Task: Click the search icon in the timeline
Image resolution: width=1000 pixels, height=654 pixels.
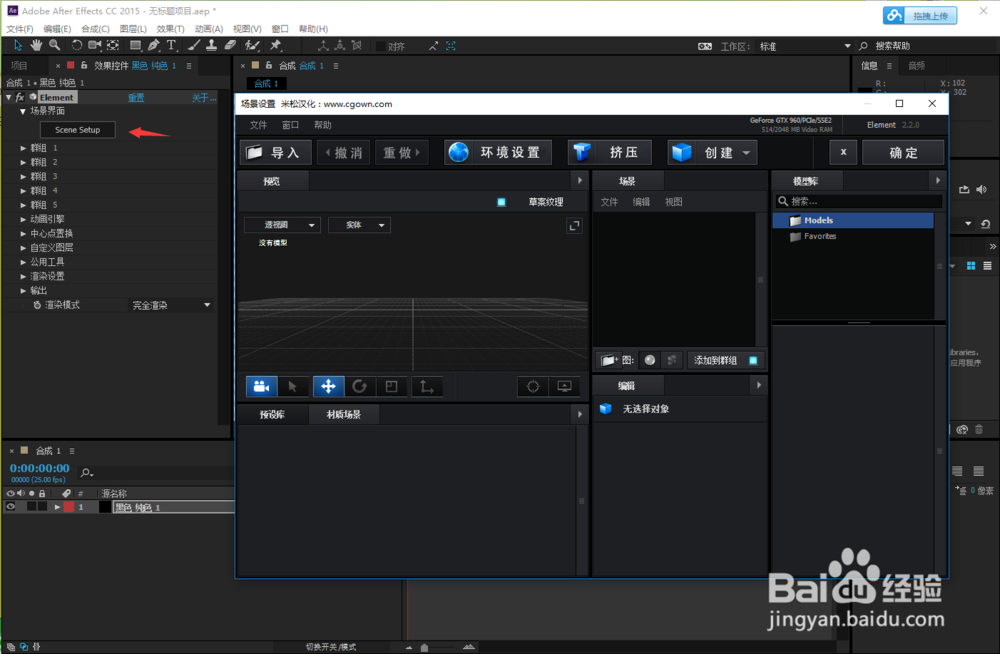Action: pos(87,473)
